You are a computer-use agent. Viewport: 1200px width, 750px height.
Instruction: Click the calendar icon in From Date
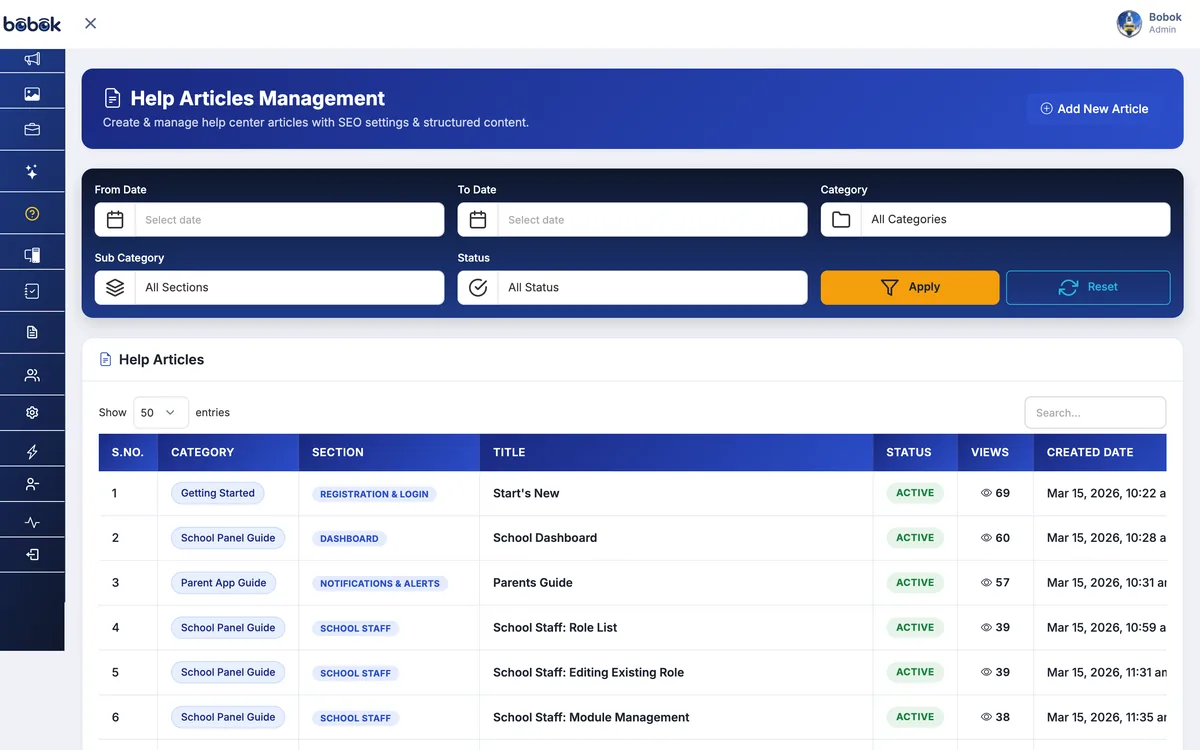[115, 220]
